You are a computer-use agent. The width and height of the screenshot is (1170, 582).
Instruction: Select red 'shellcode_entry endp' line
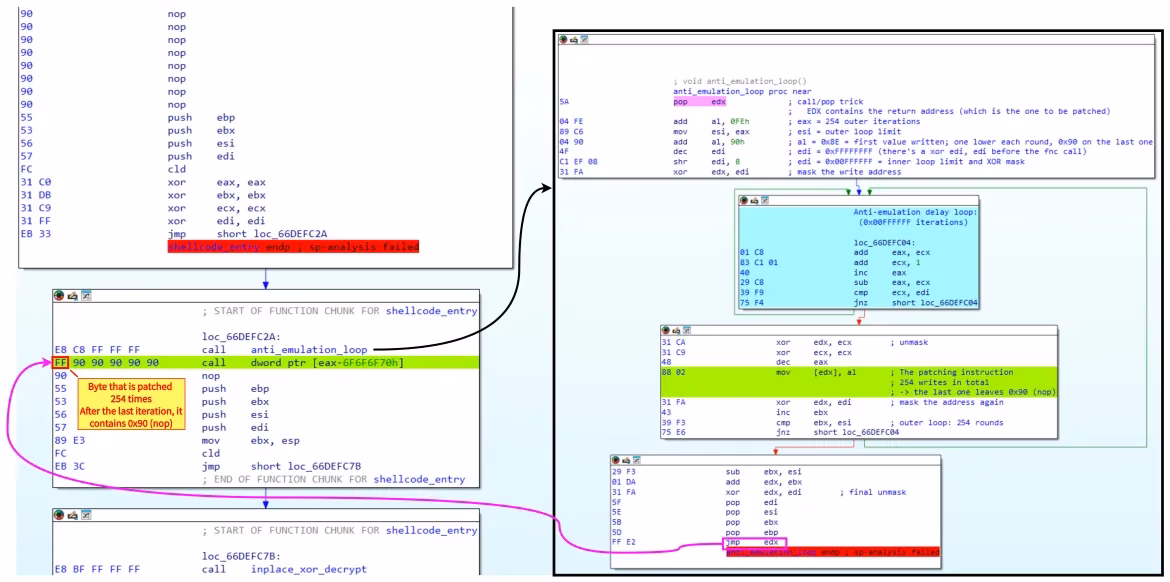[293, 247]
